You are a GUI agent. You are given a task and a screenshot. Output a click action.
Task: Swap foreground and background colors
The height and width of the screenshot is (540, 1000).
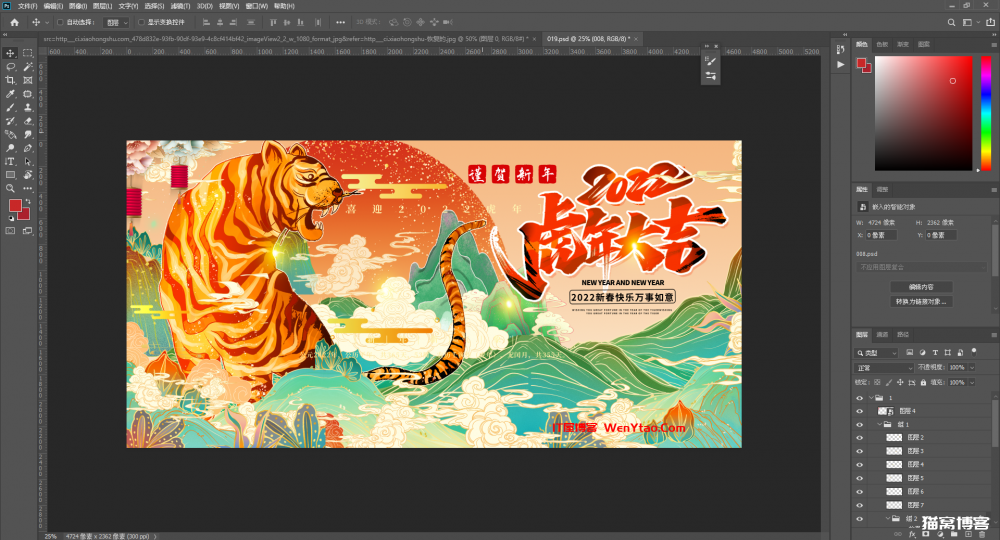tap(28, 201)
